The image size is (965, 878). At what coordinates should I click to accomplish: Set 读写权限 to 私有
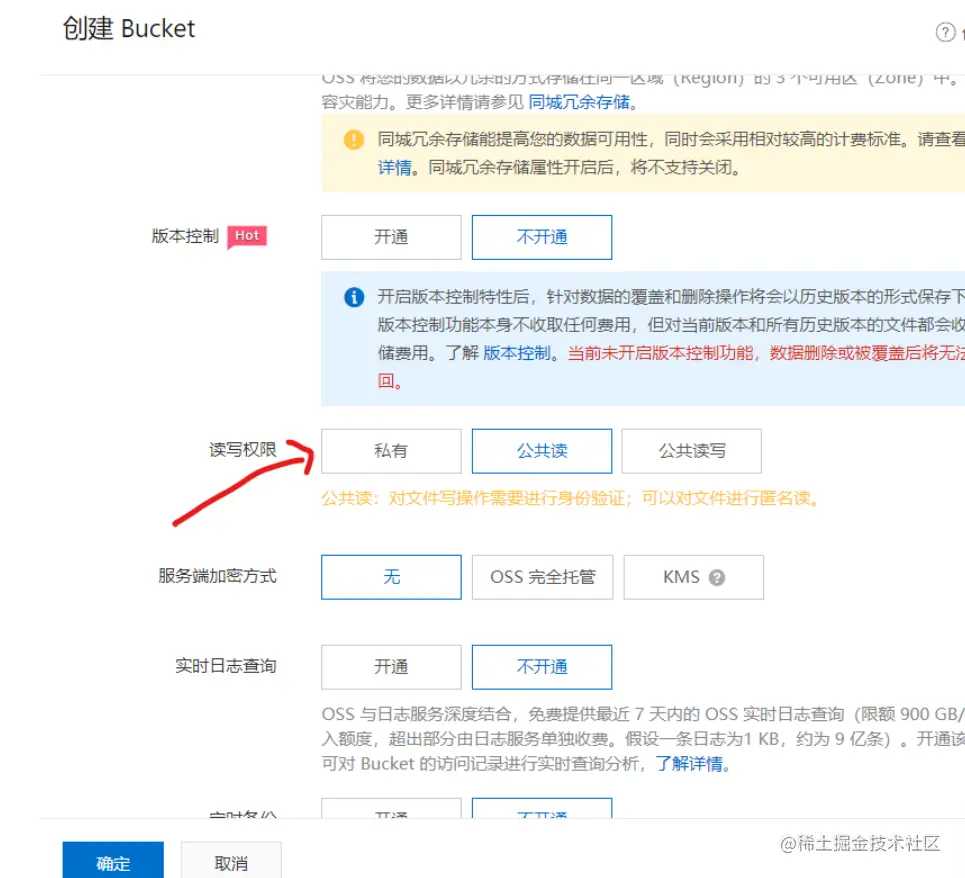tap(391, 451)
